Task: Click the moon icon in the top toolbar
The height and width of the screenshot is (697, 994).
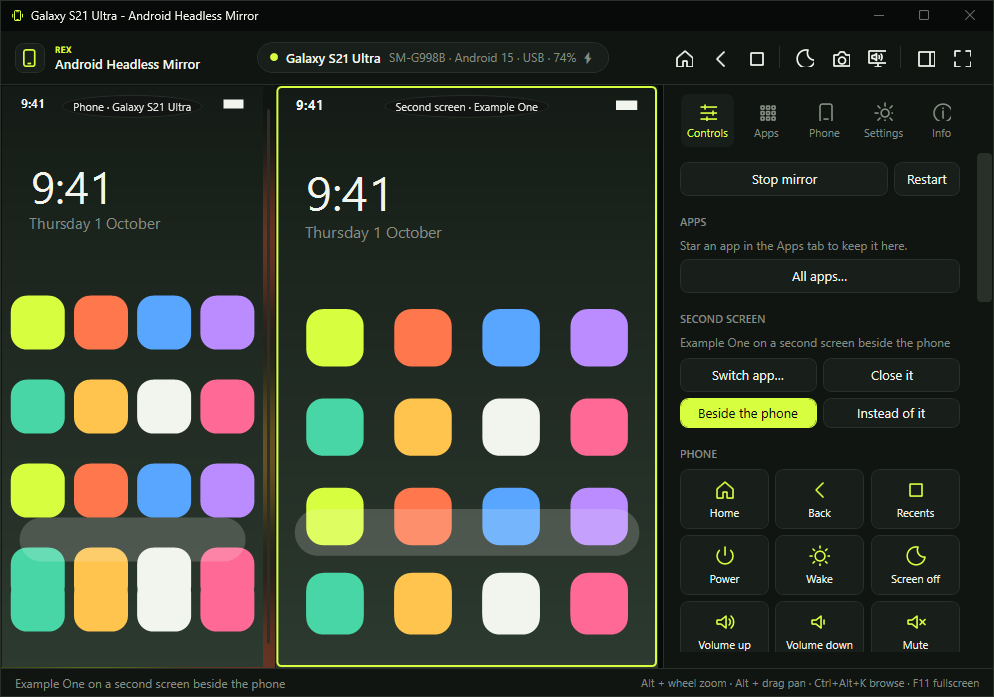Action: (x=805, y=59)
